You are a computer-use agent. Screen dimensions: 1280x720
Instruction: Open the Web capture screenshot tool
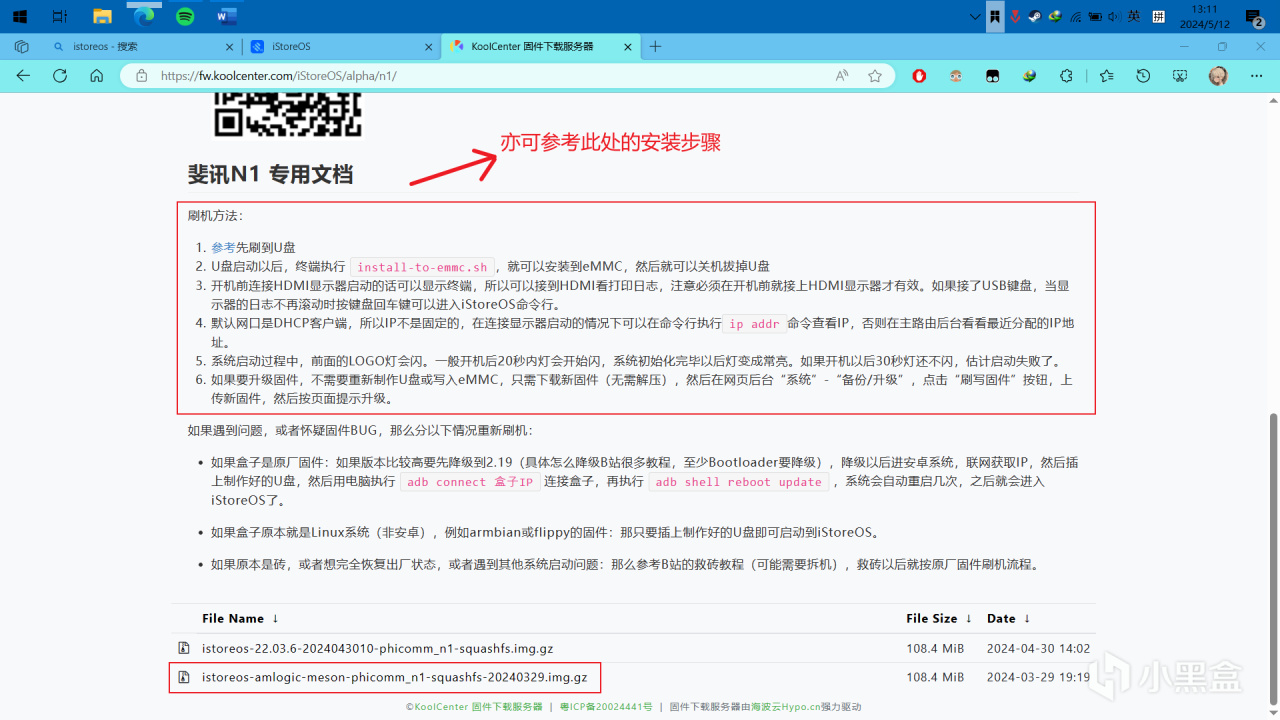click(1180, 76)
